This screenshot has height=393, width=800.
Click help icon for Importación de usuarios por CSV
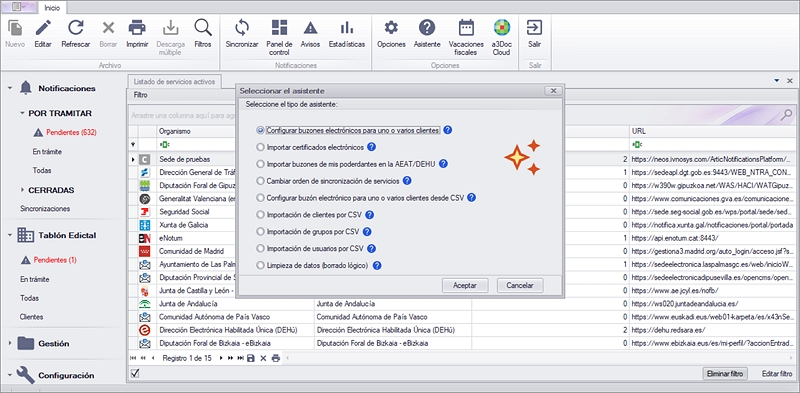click(x=371, y=249)
